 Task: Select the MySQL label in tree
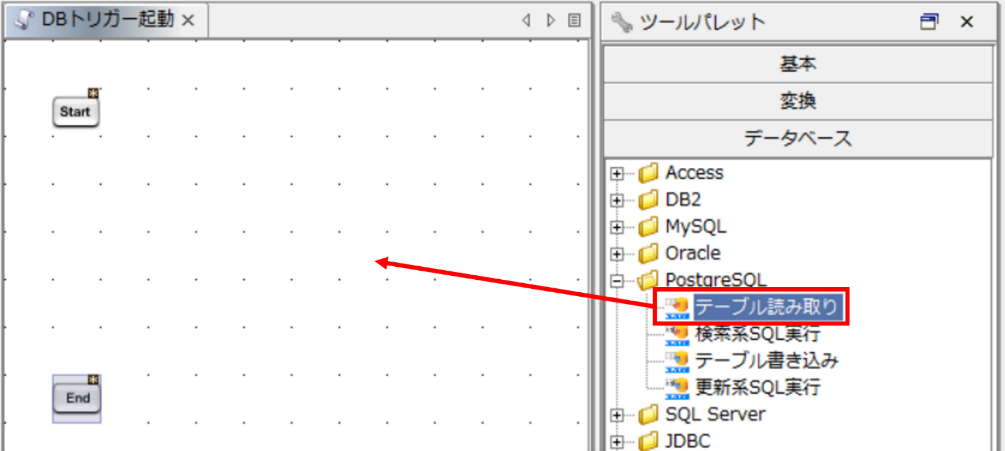click(696, 227)
